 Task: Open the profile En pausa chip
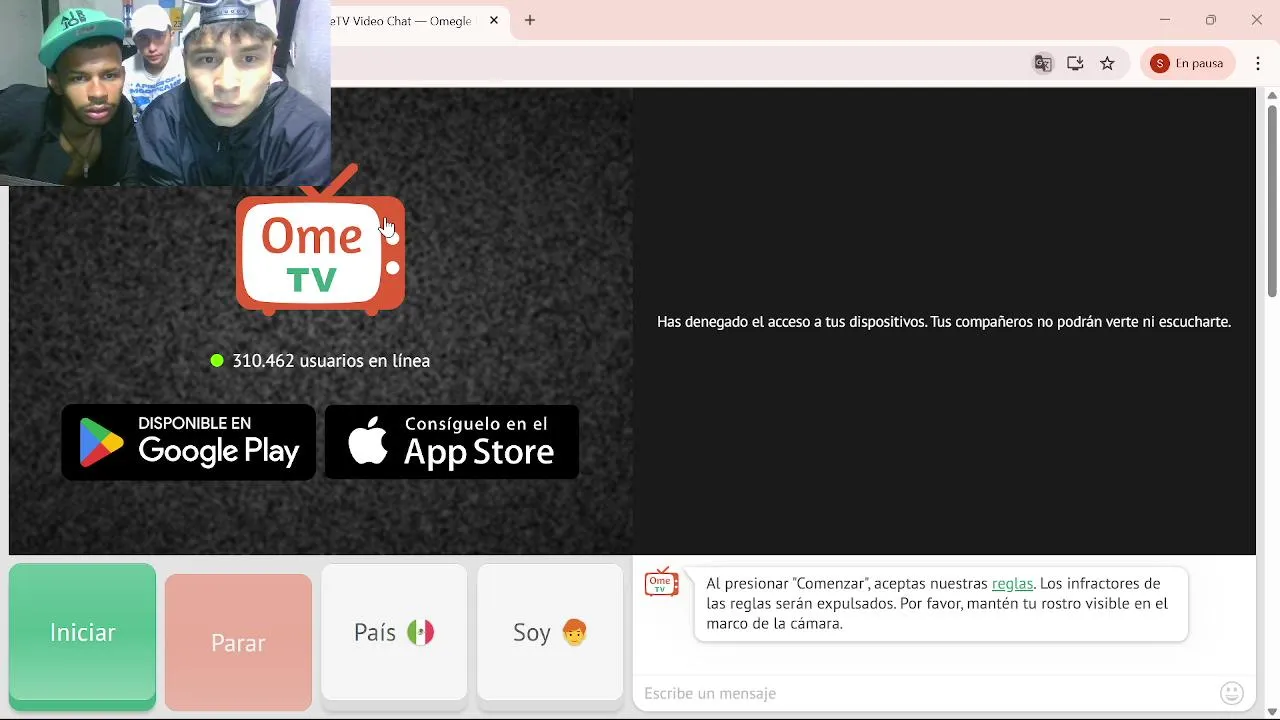coord(1188,63)
